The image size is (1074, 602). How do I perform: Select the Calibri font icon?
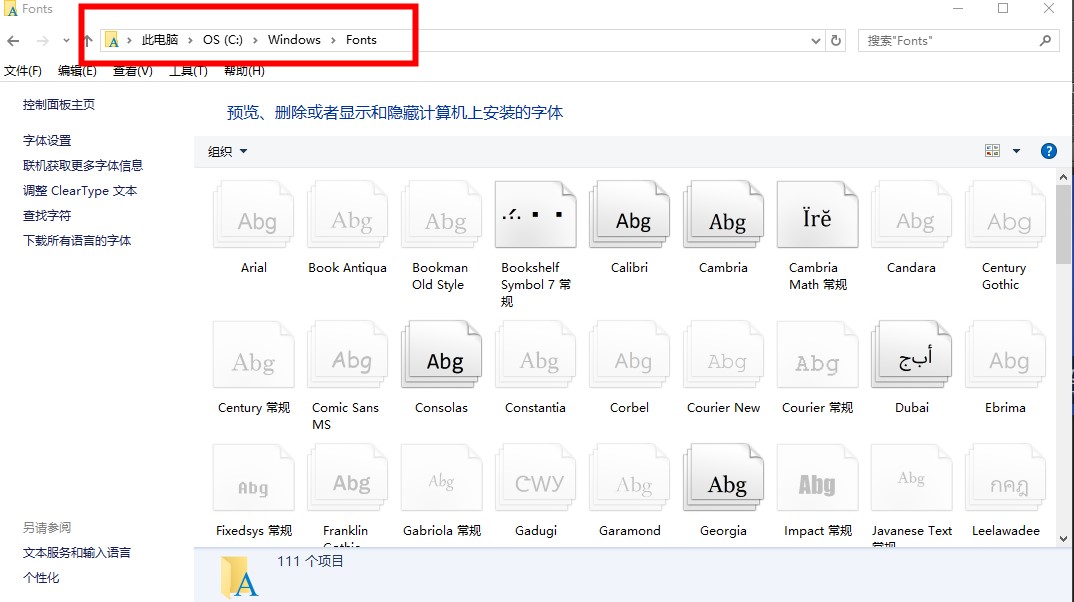pos(629,214)
